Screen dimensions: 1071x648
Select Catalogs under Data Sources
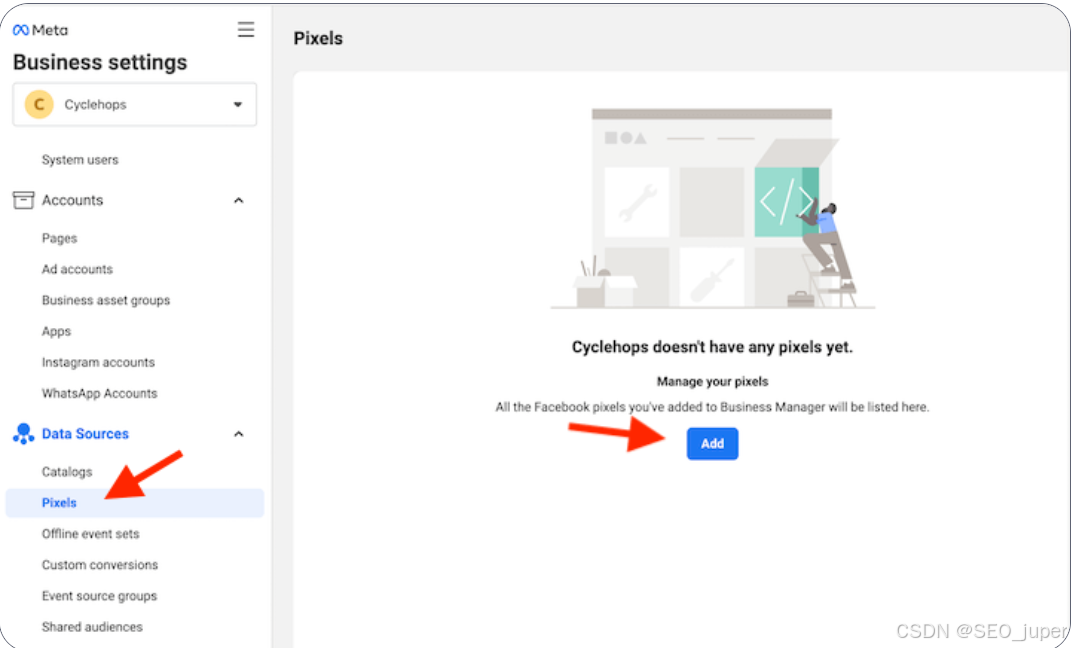click(67, 472)
